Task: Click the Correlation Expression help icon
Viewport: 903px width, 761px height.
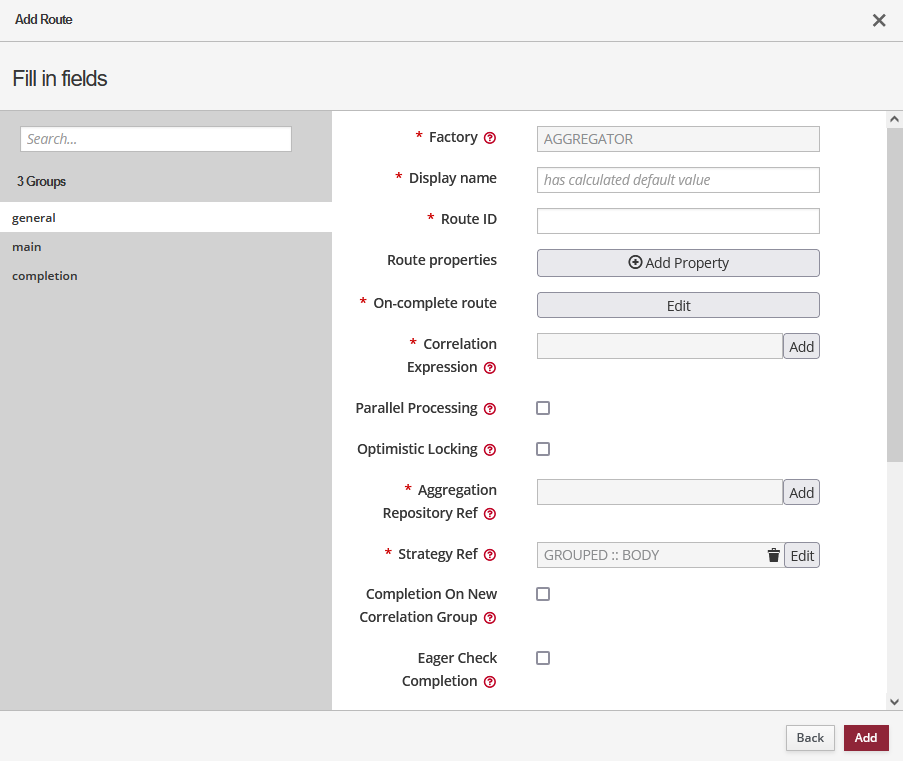Action: point(490,368)
